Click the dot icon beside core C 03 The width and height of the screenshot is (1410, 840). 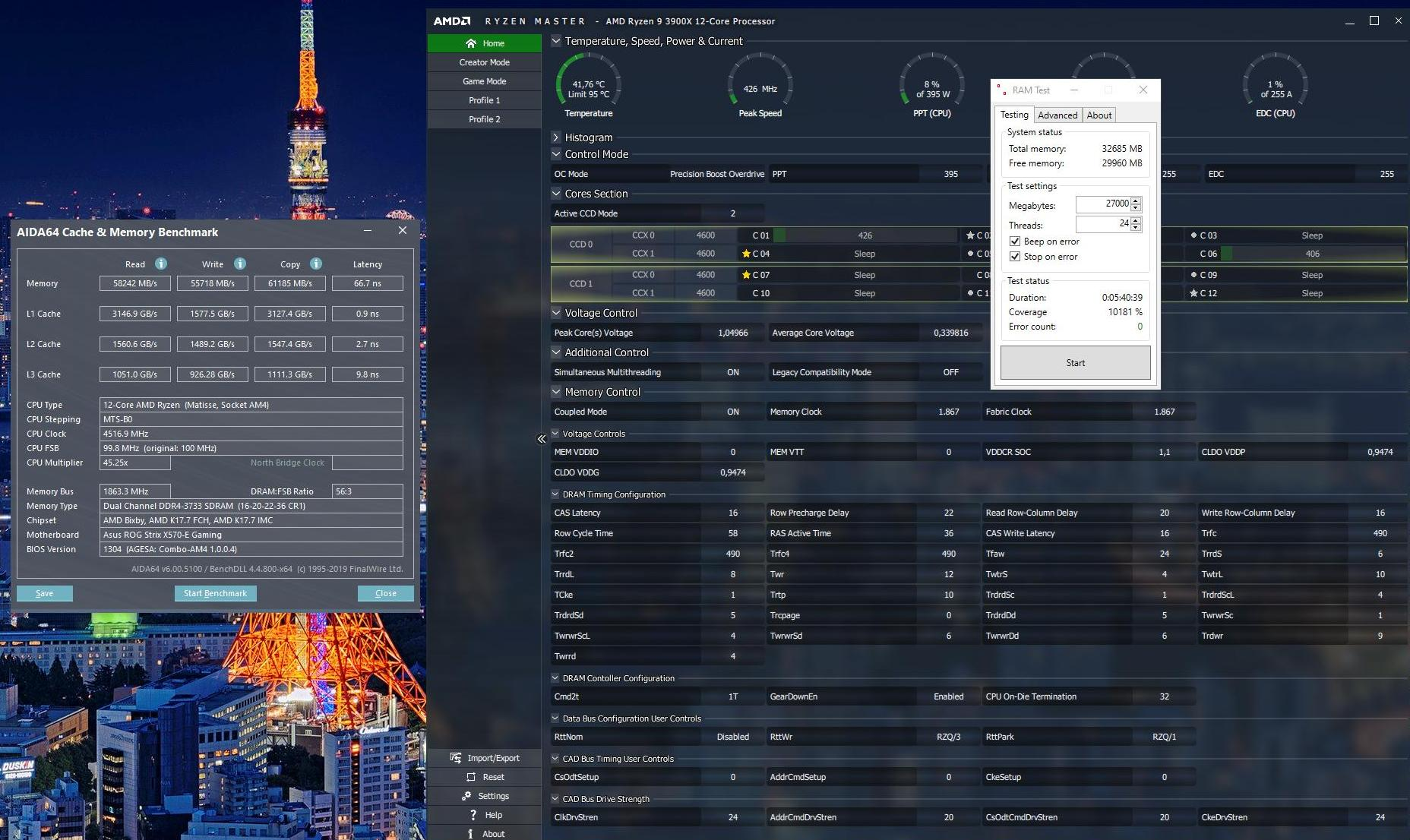pos(1193,235)
